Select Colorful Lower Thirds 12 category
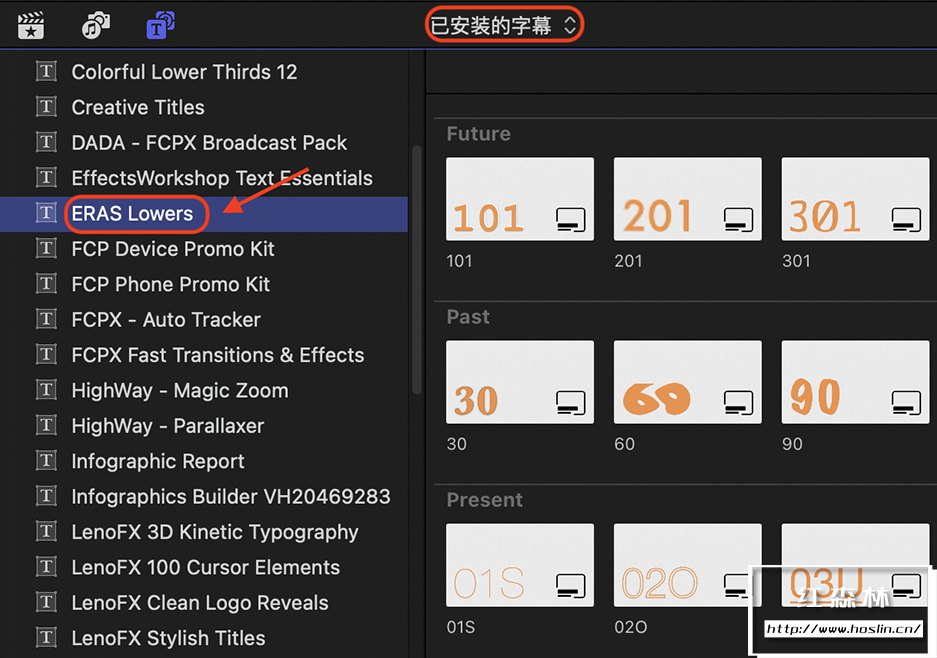Screen dimensions: 937x658 [184, 72]
